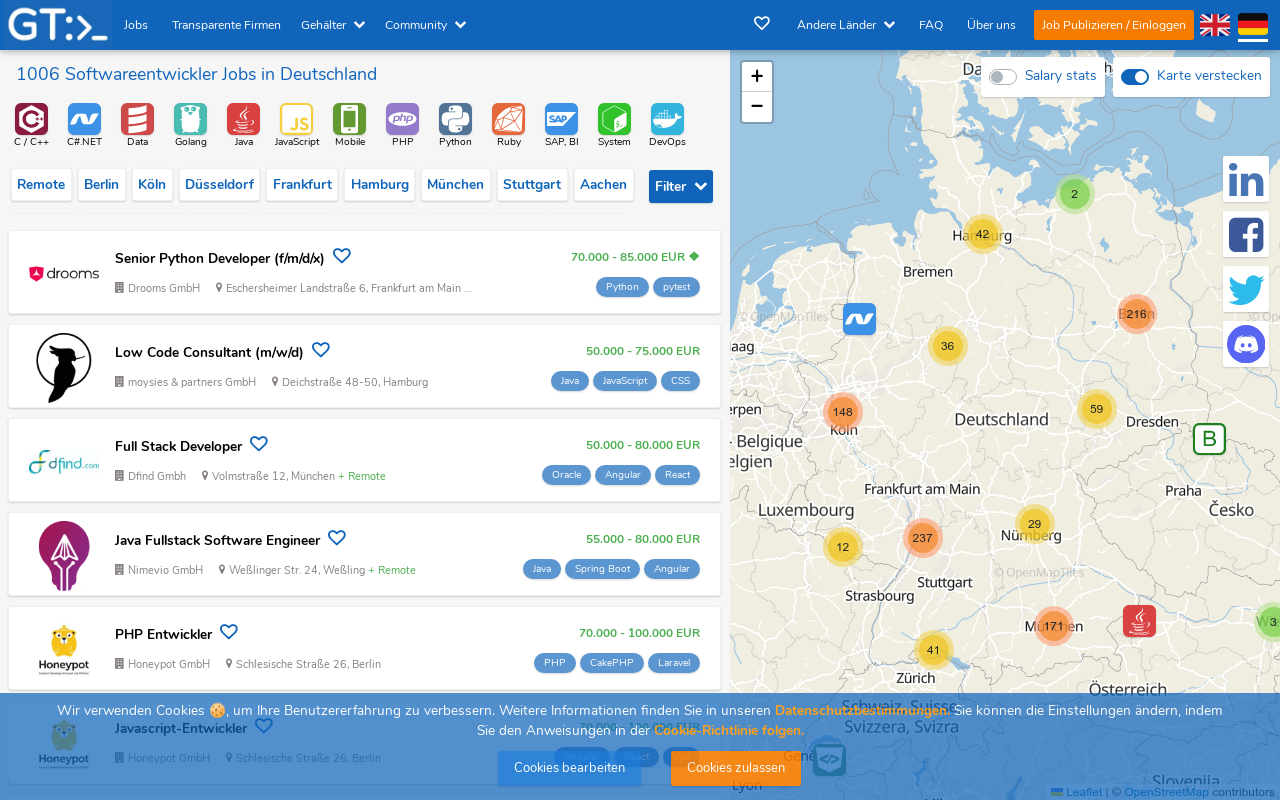Share on Facebook

(1246, 234)
